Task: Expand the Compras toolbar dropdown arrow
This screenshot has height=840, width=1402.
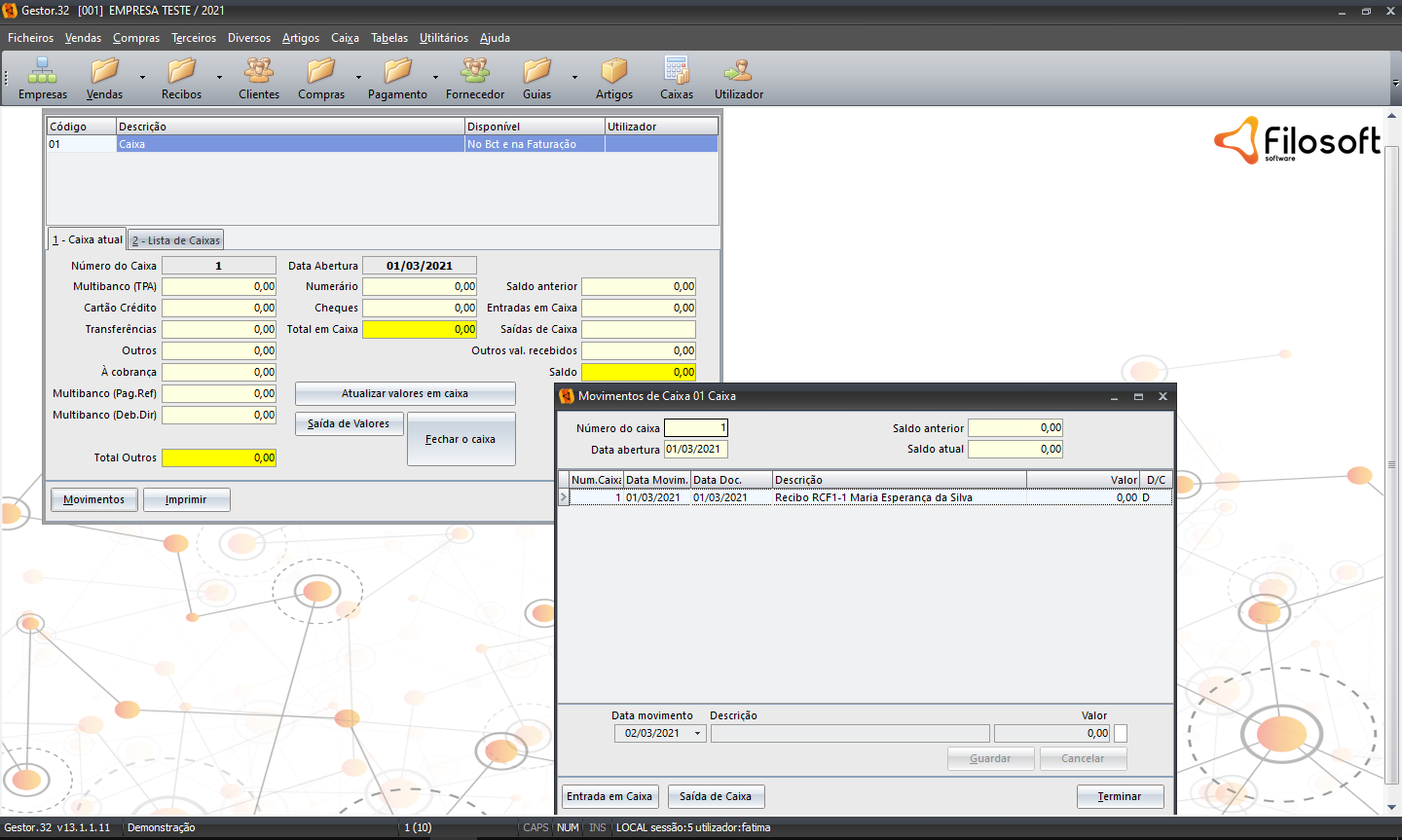Action: (358, 77)
